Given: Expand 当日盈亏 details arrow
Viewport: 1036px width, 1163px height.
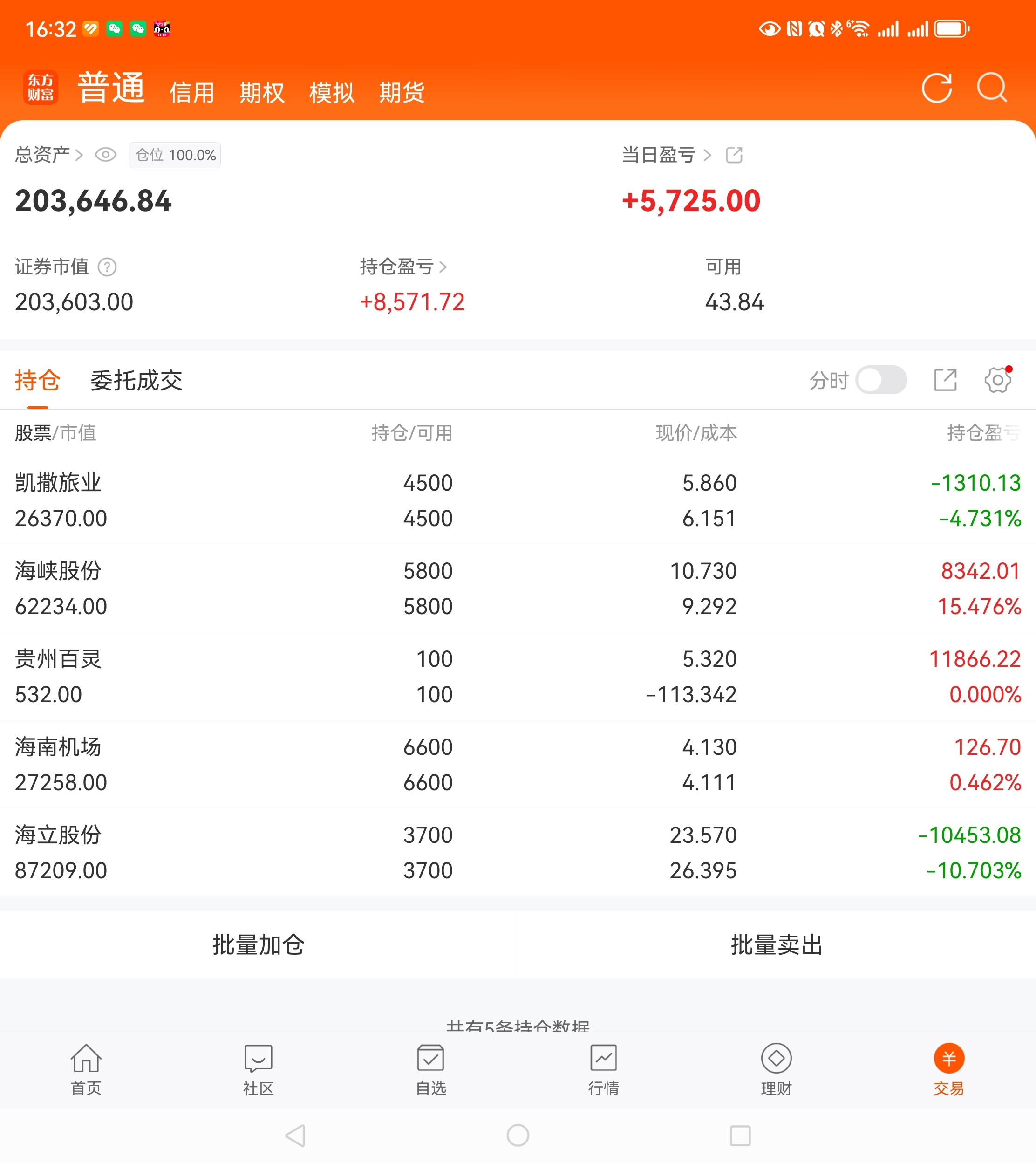Looking at the screenshot, I should tap(708, 155).
